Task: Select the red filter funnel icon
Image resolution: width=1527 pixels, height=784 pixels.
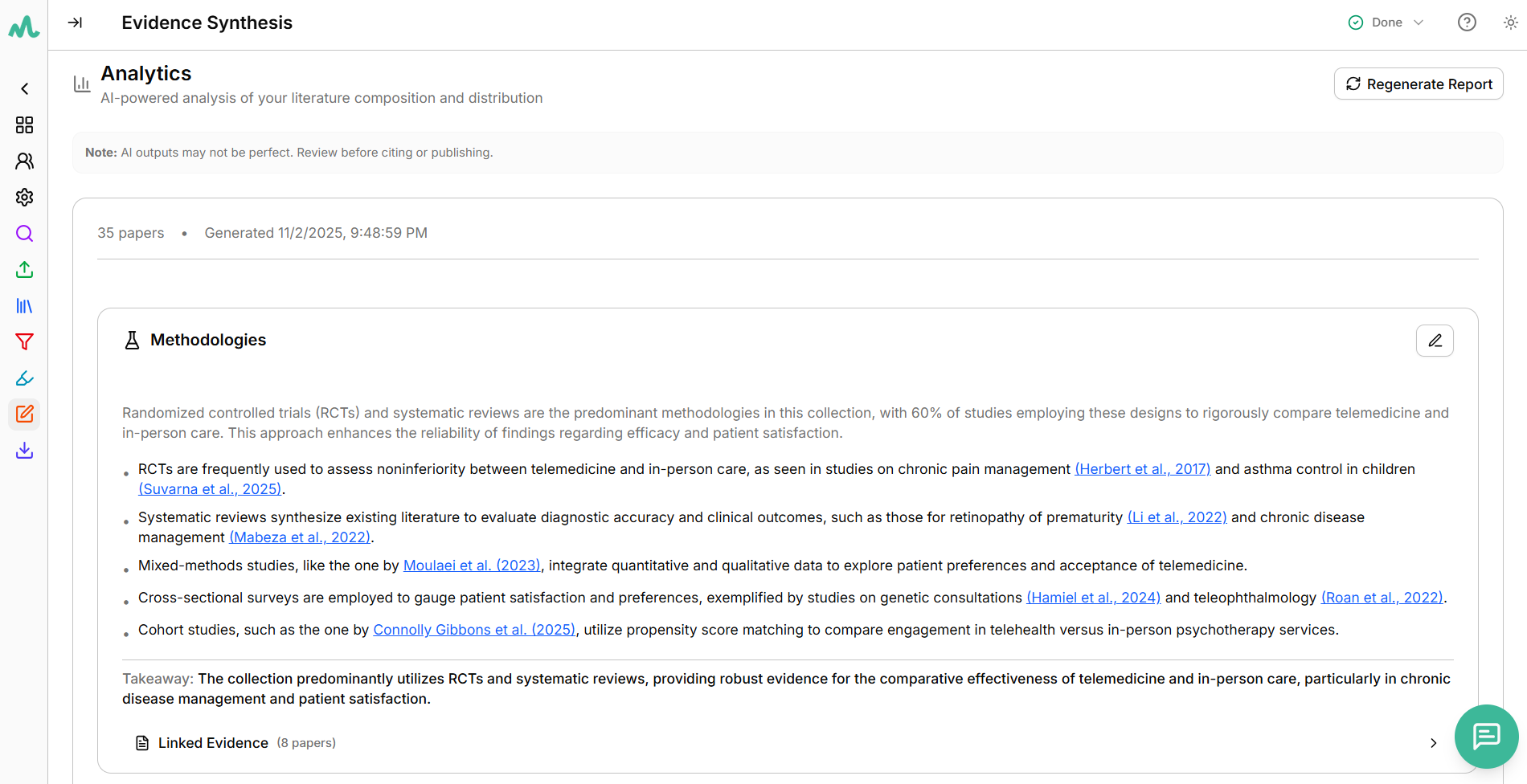Action: click(x=24, y=342)
